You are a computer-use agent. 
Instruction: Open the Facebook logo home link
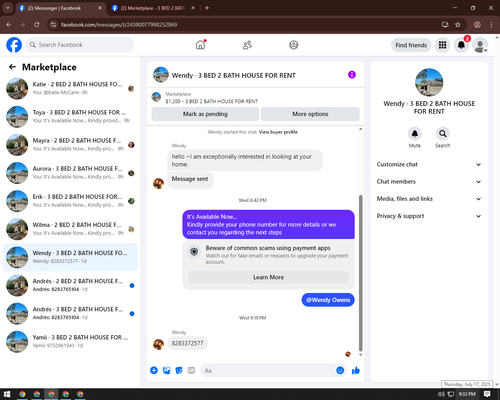coord(14,45)
